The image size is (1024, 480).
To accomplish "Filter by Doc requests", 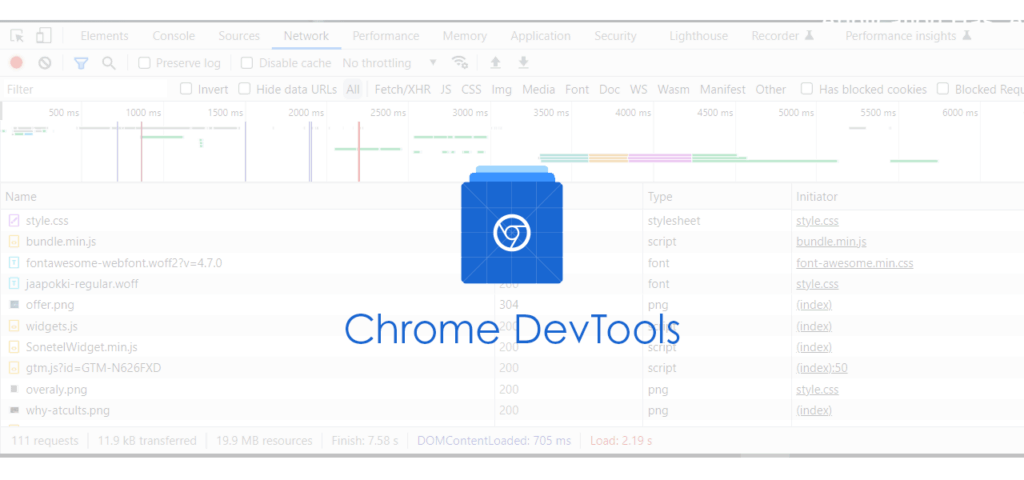I will [609, 89].
